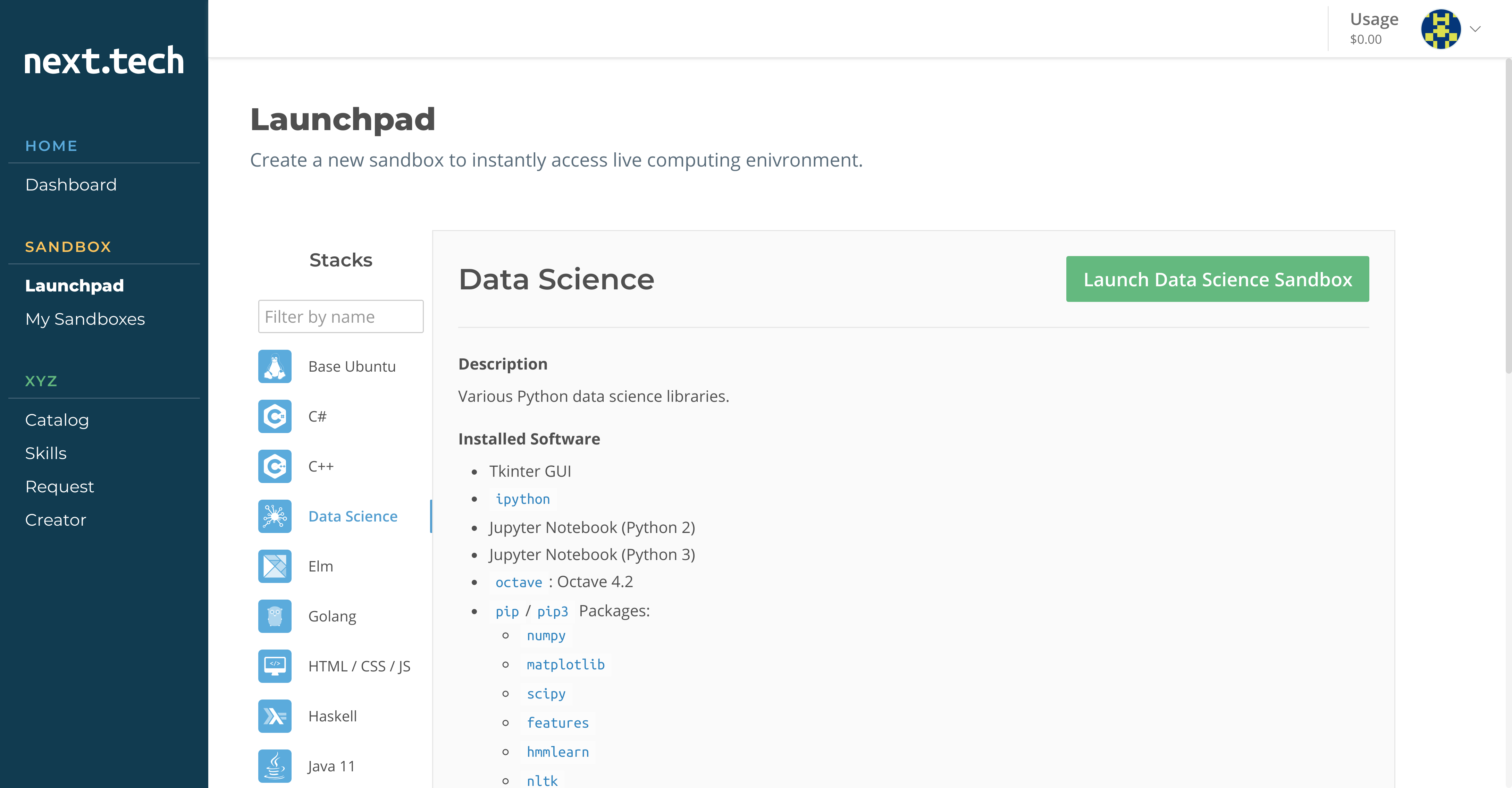Open My Sandboxes

pyautogui.click(x=85, y=319)
